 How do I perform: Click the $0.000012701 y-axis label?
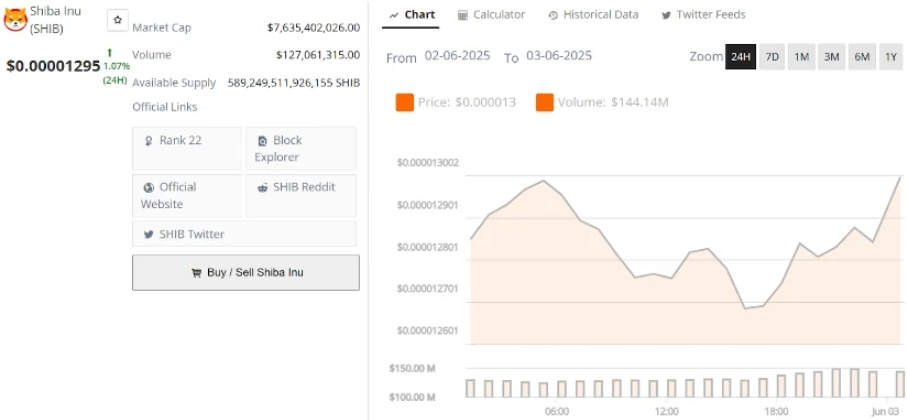coord(427,288)
